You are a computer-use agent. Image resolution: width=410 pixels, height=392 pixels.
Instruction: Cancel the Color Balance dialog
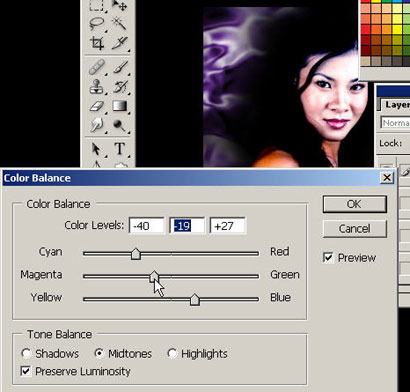pyautogui.click(x=355, y=229)
